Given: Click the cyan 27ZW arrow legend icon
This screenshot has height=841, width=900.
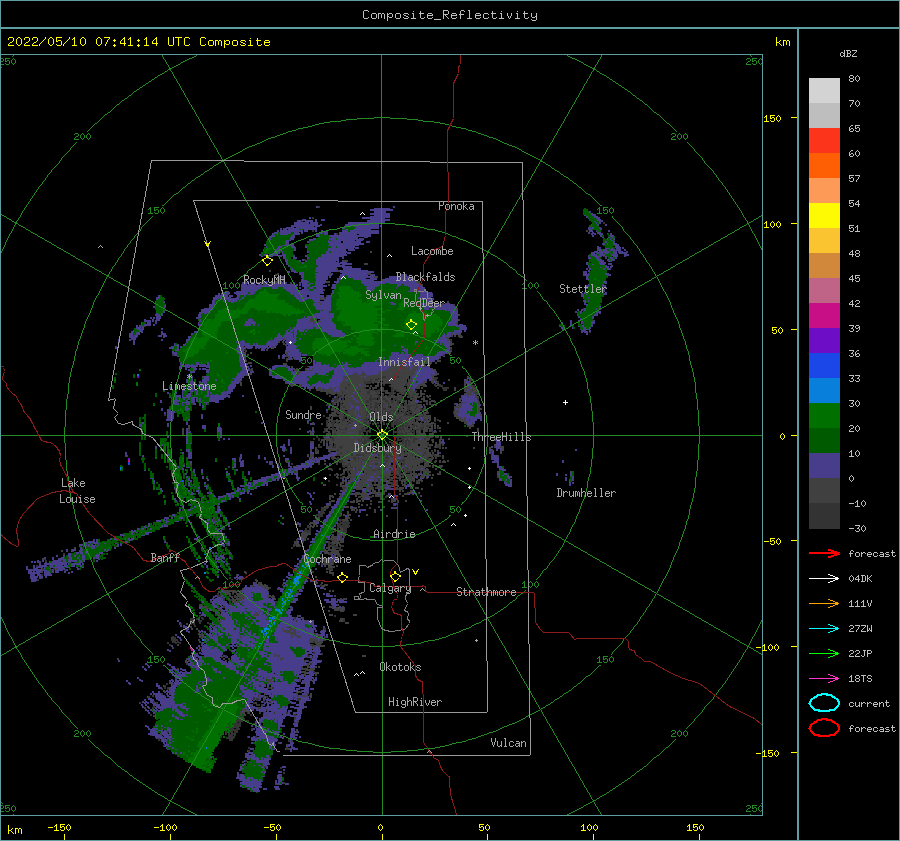Looking at the screenshot, I should point(824,629).
